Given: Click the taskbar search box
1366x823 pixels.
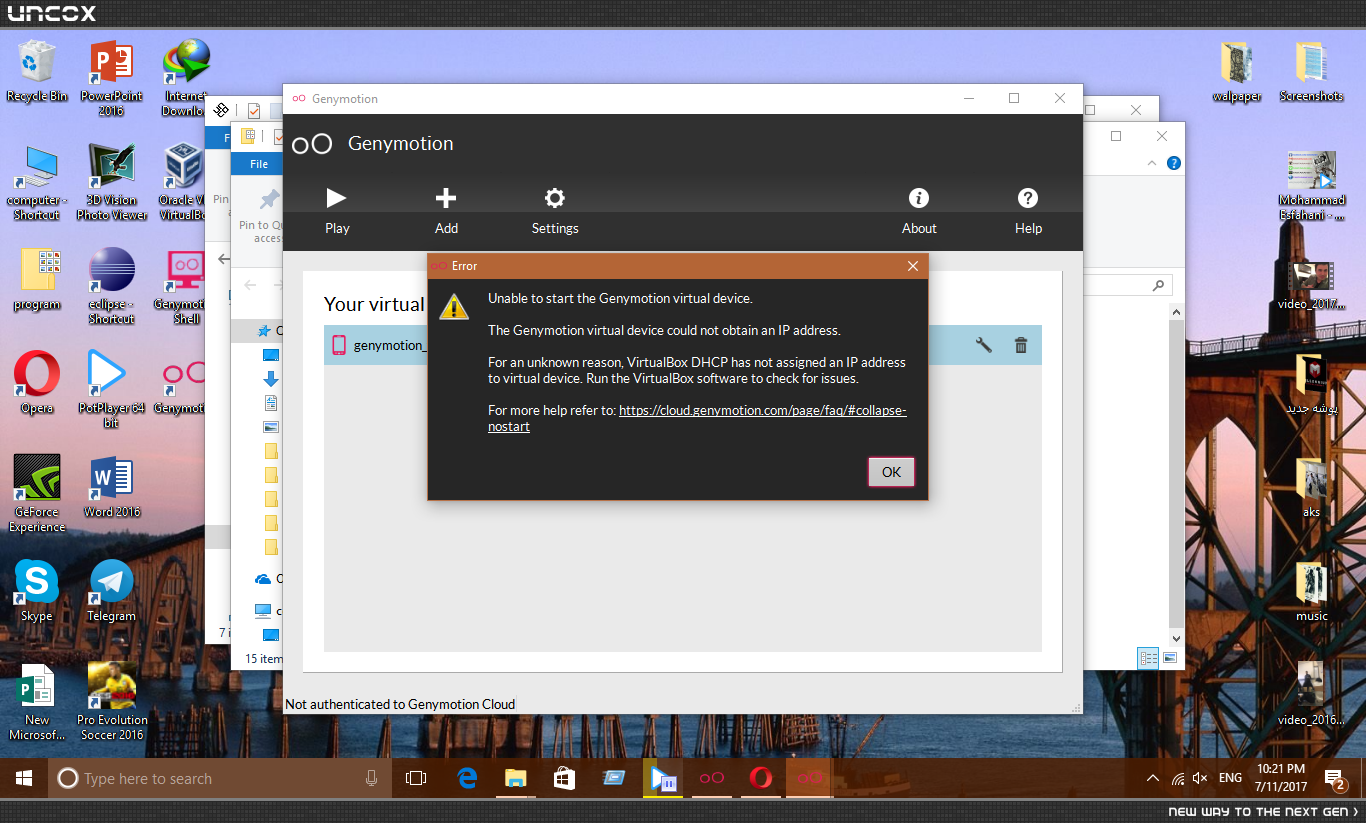Looking at the screenshot, I should [x=221, y=778].
